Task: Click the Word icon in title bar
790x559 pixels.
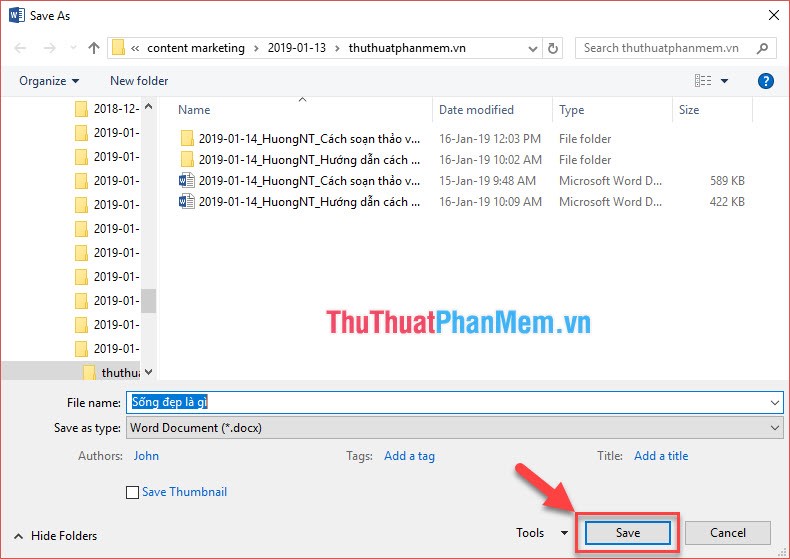Action: pyautogui.click(x=16, y=15)
